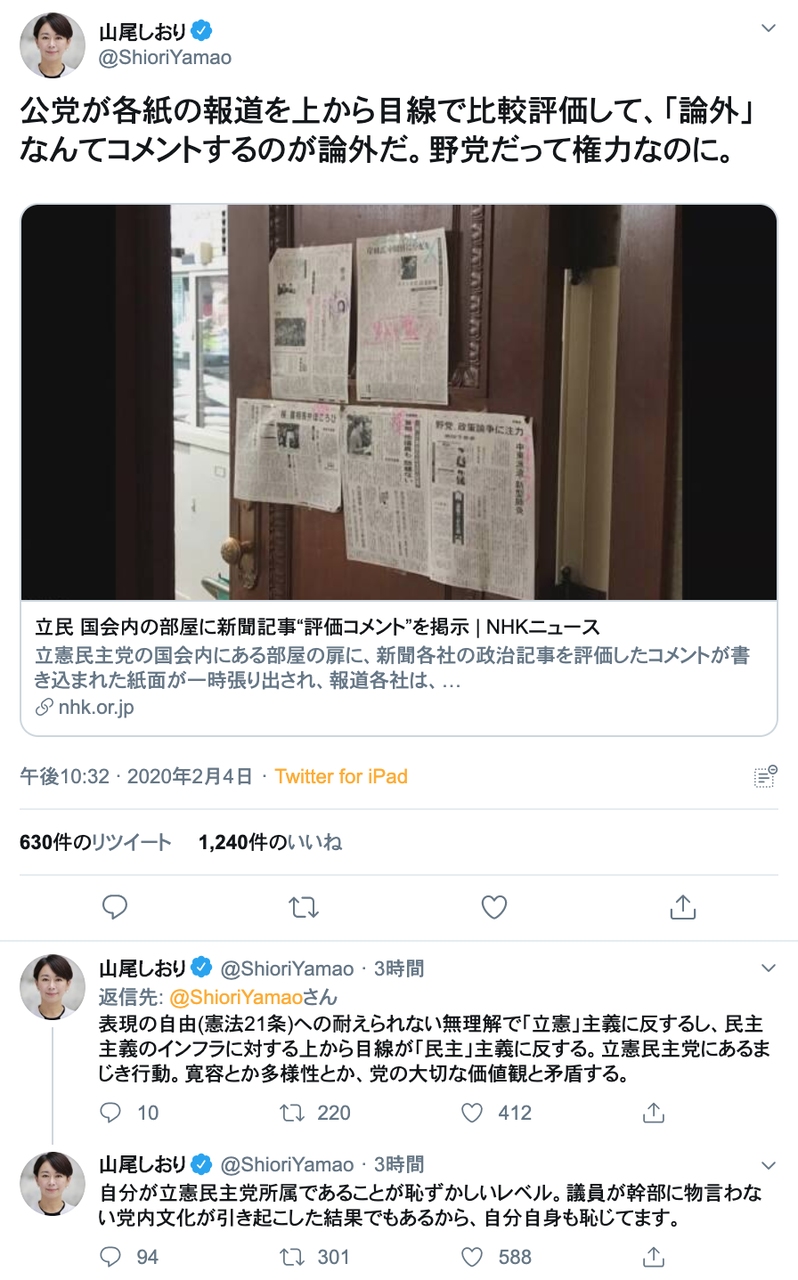Image resolution: width=798 pixels, height=1280 pixels.
Task: Open the profile avatar at top of tweet
Action: tap(52, 46)
